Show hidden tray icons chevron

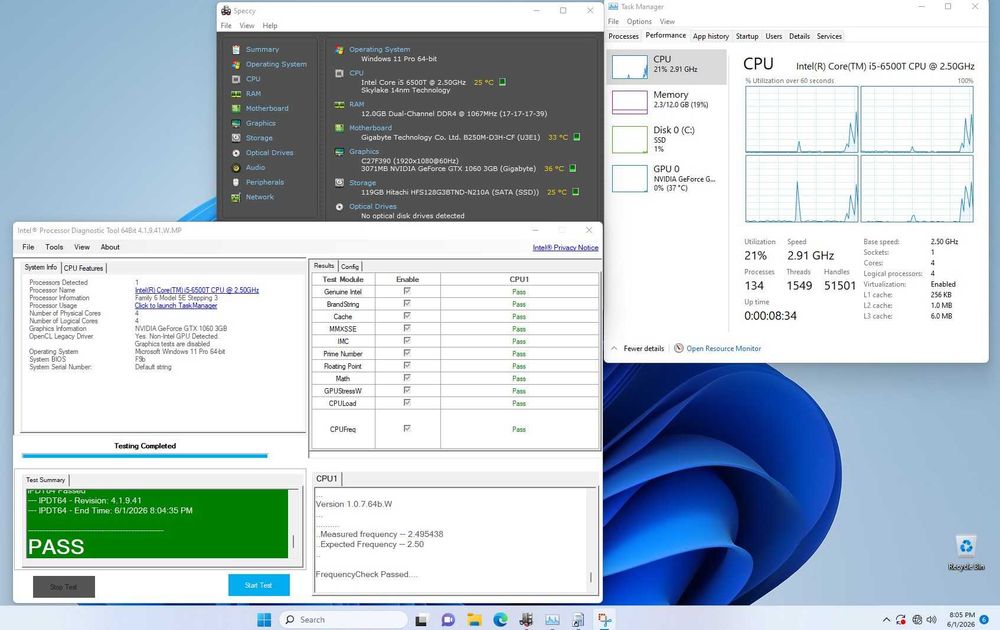[x=886, y=620]
